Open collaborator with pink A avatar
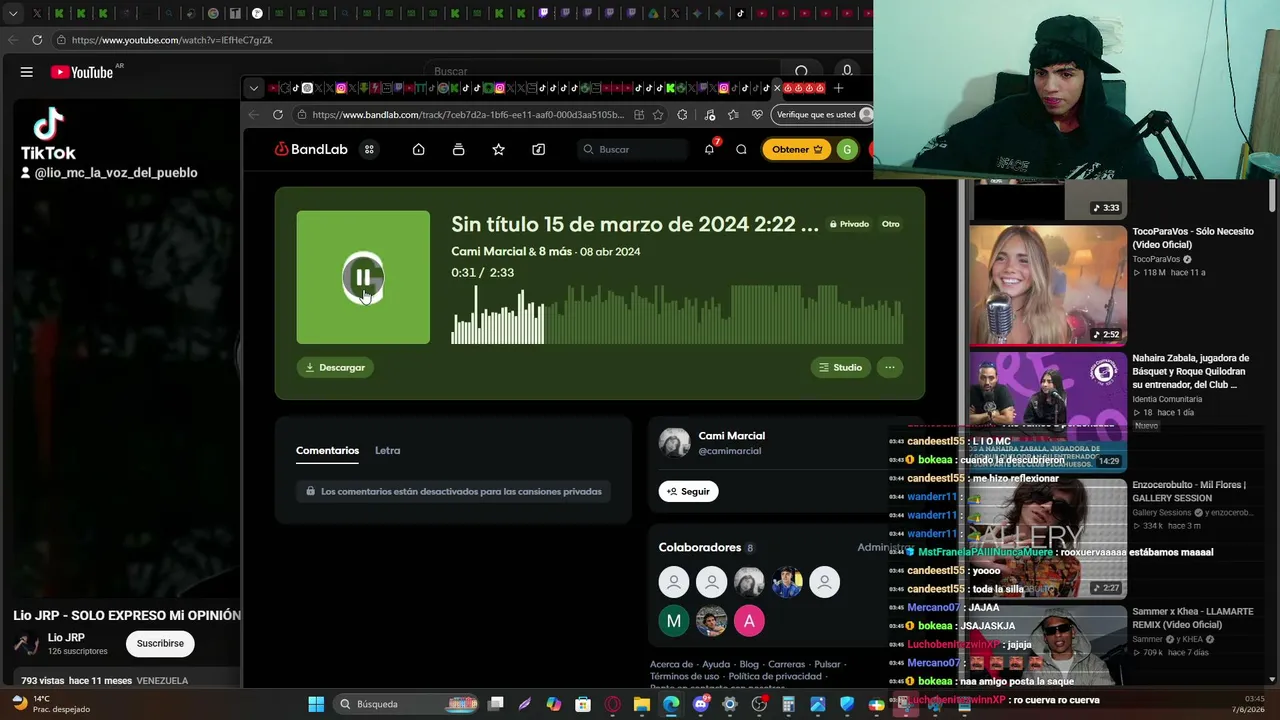 749,621
